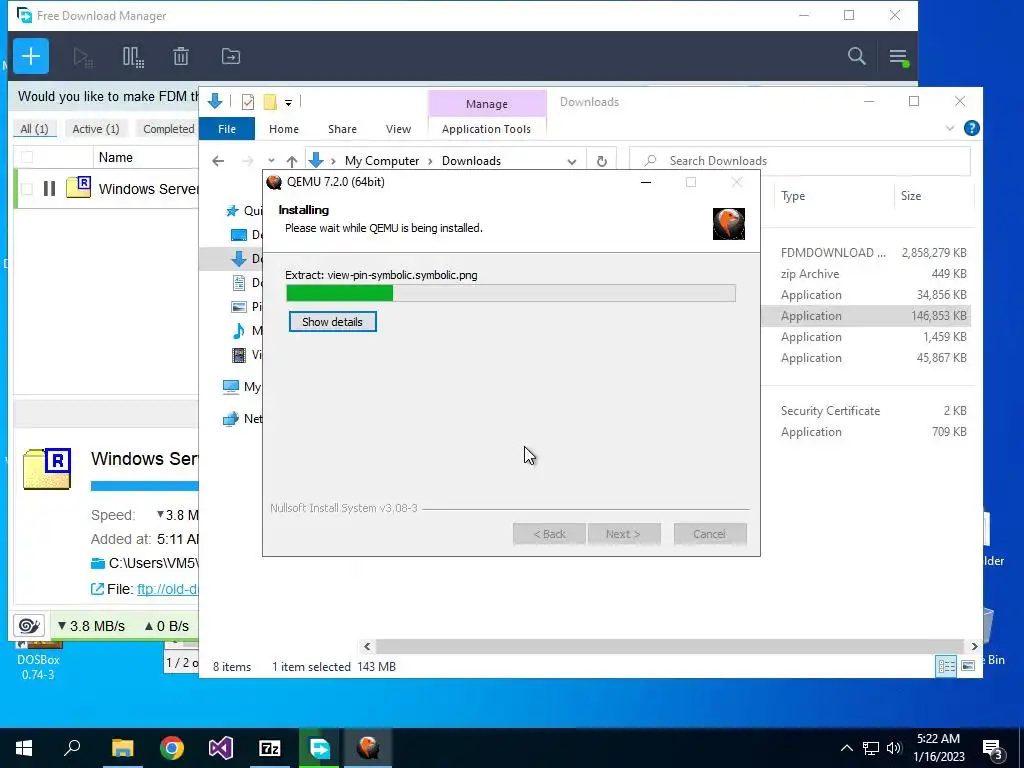This screenshot has height=768, width=1024.
Task: Open the Windows Start menu
Action: point(24,748)
